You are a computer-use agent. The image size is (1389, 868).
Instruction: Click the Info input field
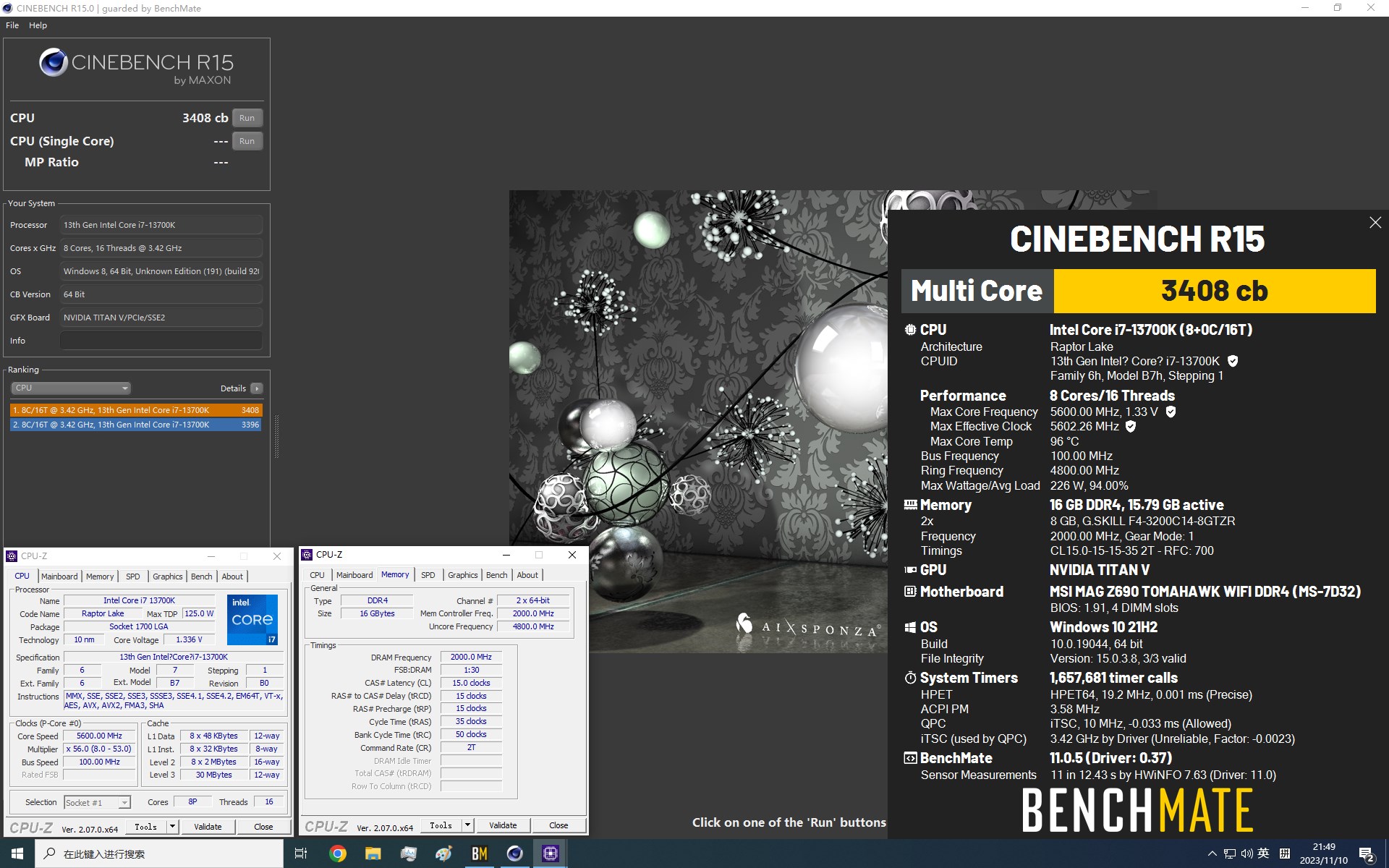coord(161,341)
